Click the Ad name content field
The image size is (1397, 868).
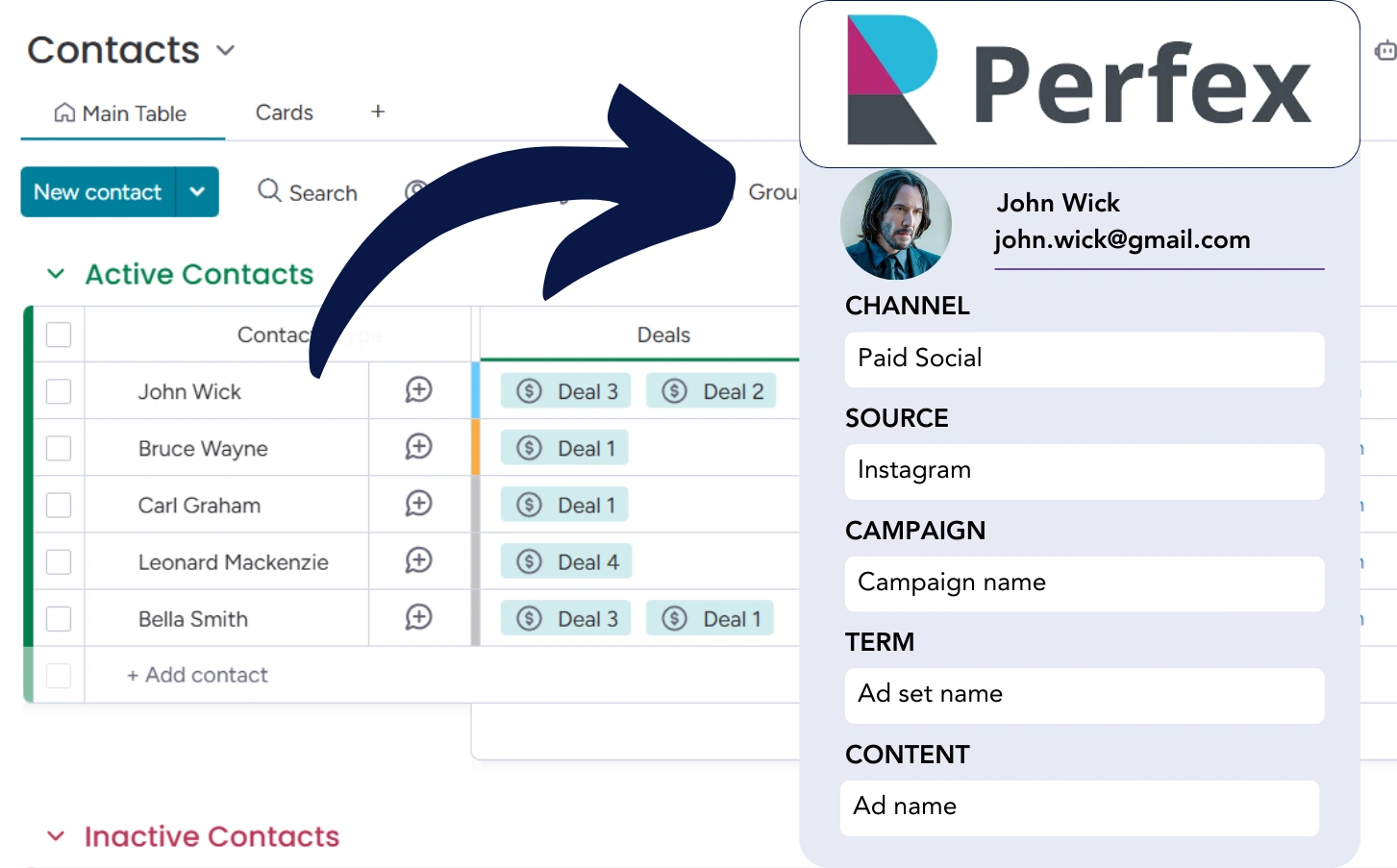(1080, 807)
